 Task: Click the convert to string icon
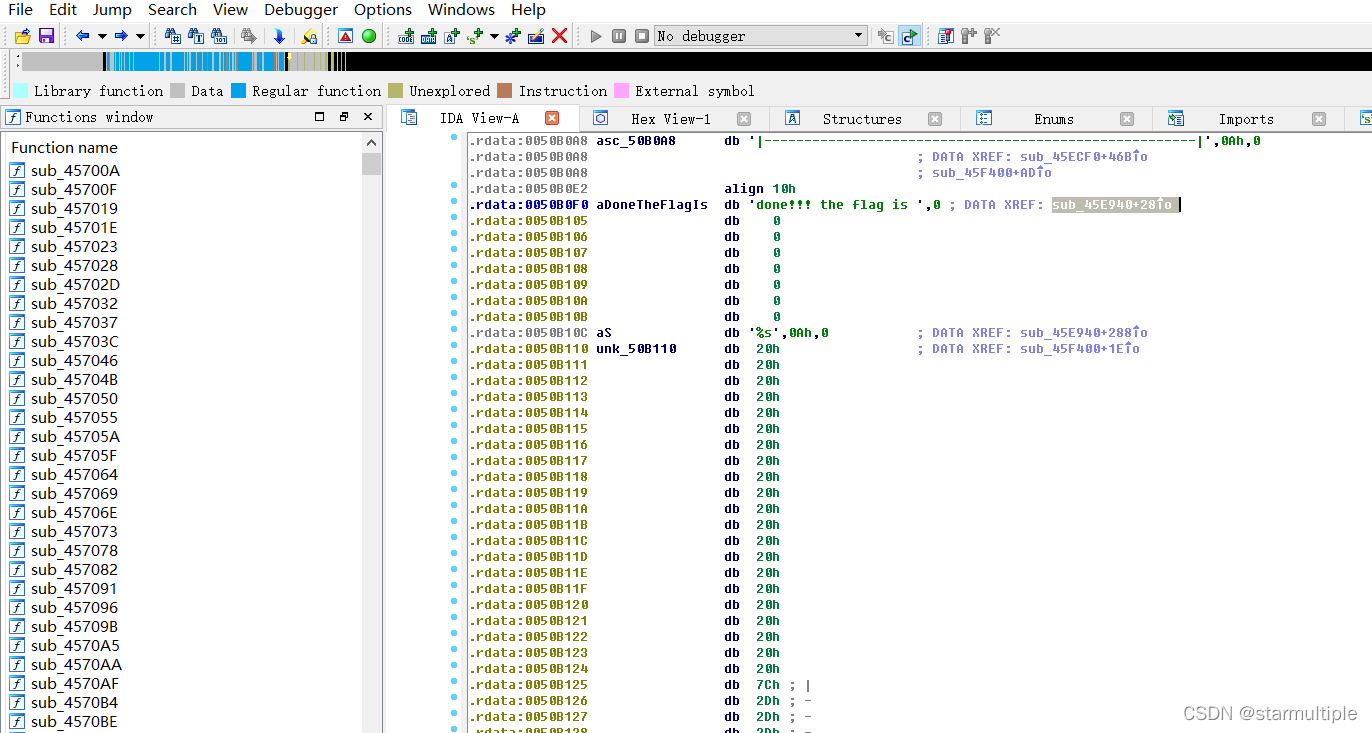pyautogui.click(x=452, y=36)
